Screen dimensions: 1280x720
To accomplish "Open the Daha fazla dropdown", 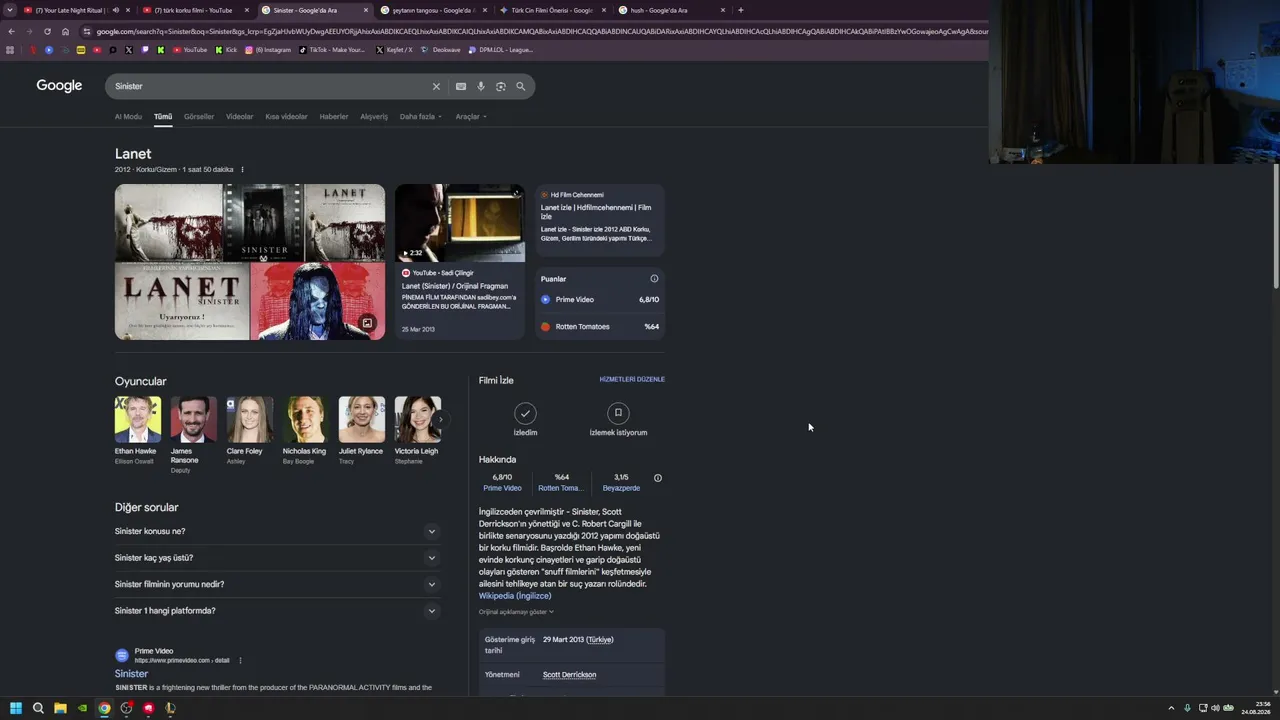I will tap(421, 117).
